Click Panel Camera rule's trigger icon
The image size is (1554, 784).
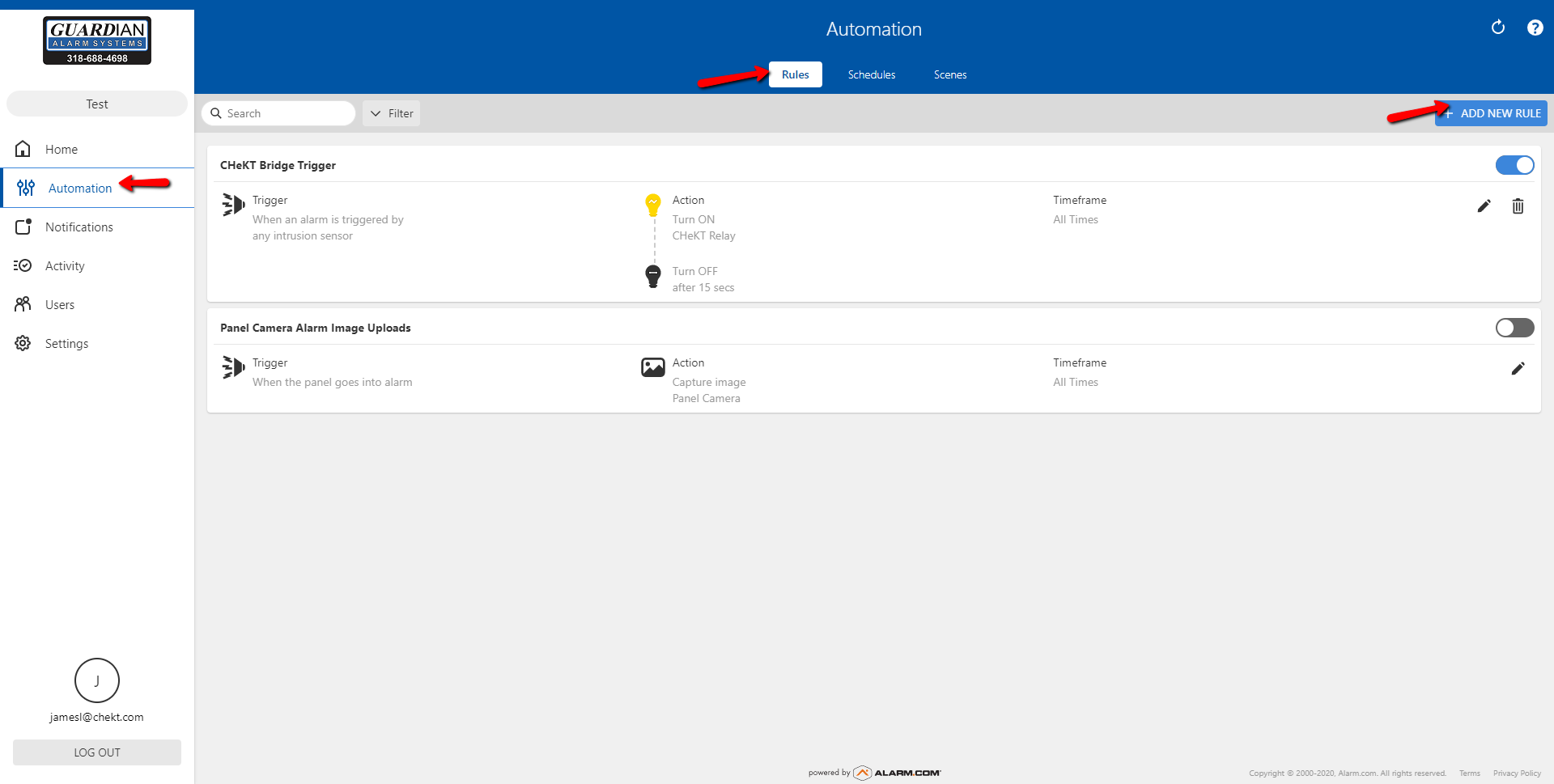pyautogui.click(x=233, y=367)
